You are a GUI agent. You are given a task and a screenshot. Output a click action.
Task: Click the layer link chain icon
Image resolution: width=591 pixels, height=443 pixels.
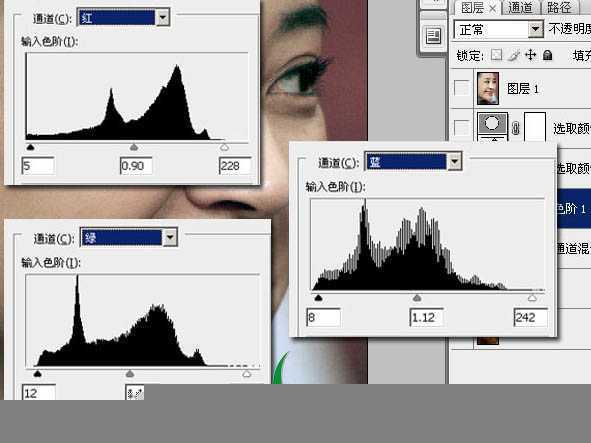516,128
